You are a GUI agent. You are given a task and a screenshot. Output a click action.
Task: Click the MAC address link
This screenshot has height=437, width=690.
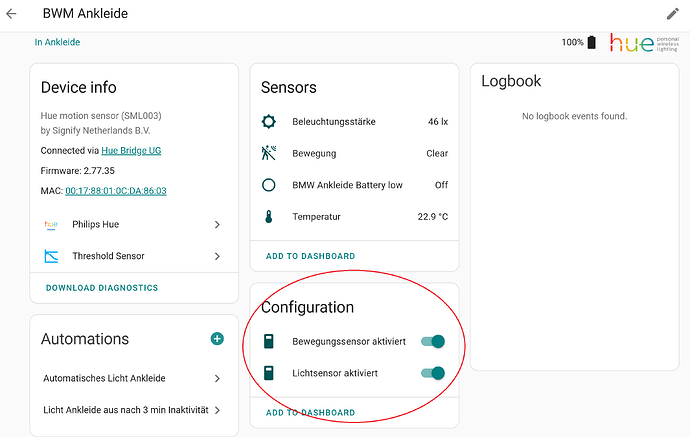coord(116,191)
